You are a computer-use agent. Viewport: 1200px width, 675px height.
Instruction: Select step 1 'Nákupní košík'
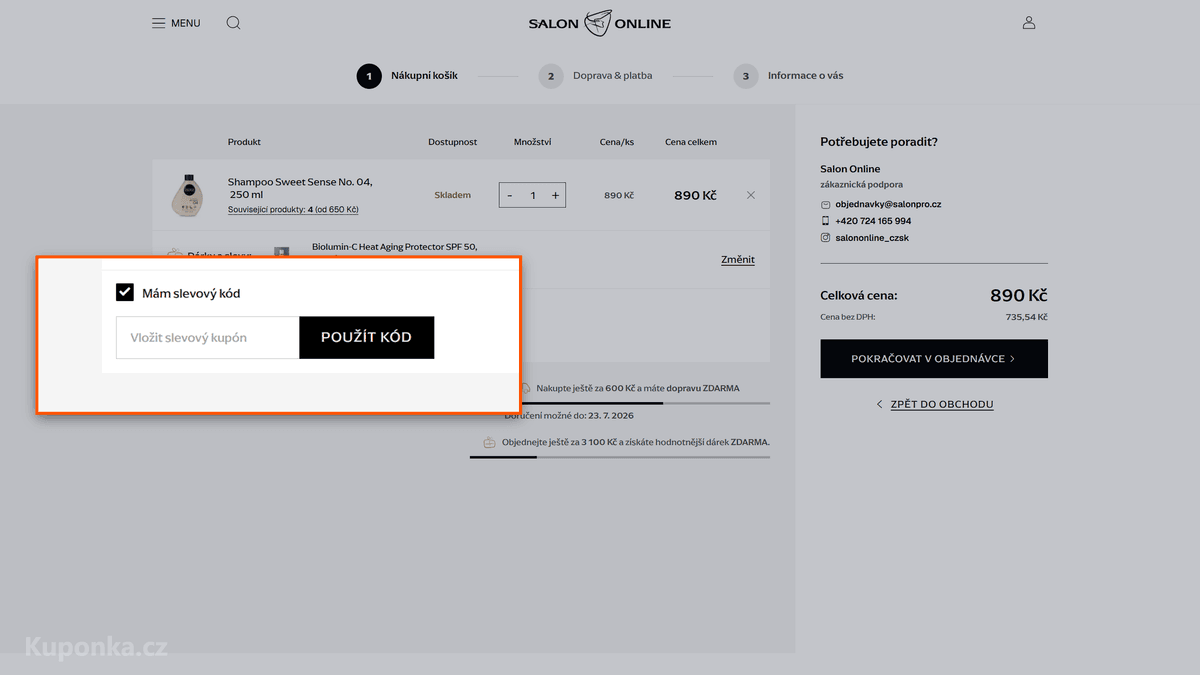(x=408, y=76)
